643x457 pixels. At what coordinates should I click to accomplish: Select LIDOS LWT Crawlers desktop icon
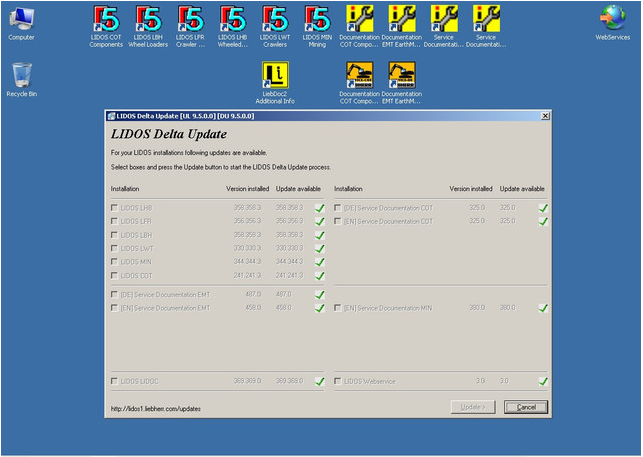point(275,18)
